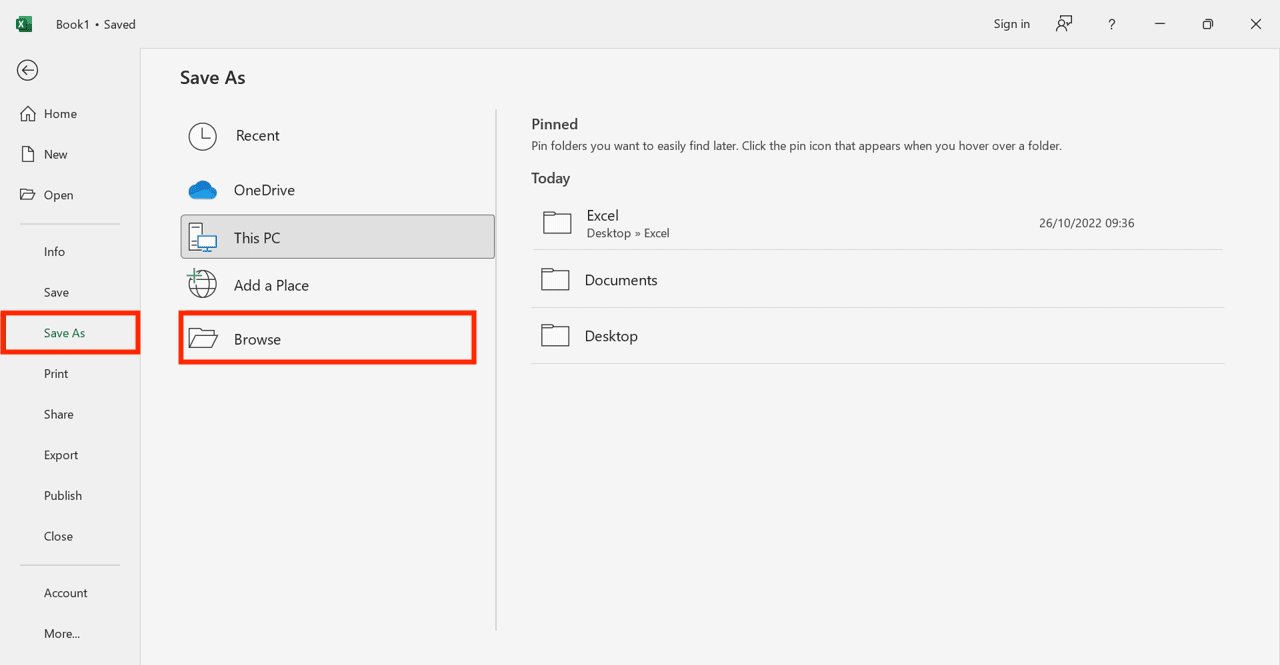Select the Recent location label

point(258,136)
